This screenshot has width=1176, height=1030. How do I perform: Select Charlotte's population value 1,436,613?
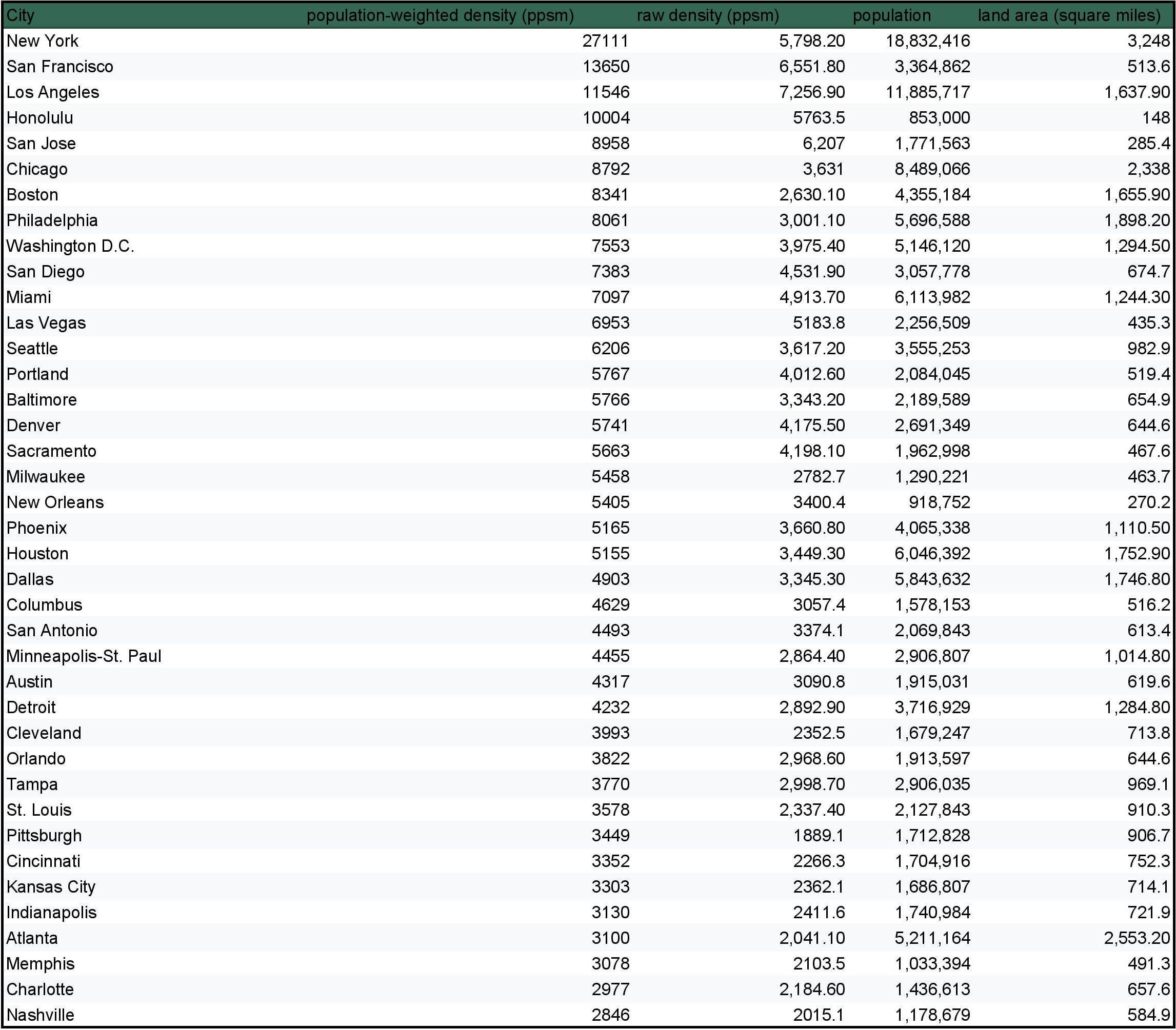coord(932,989)
